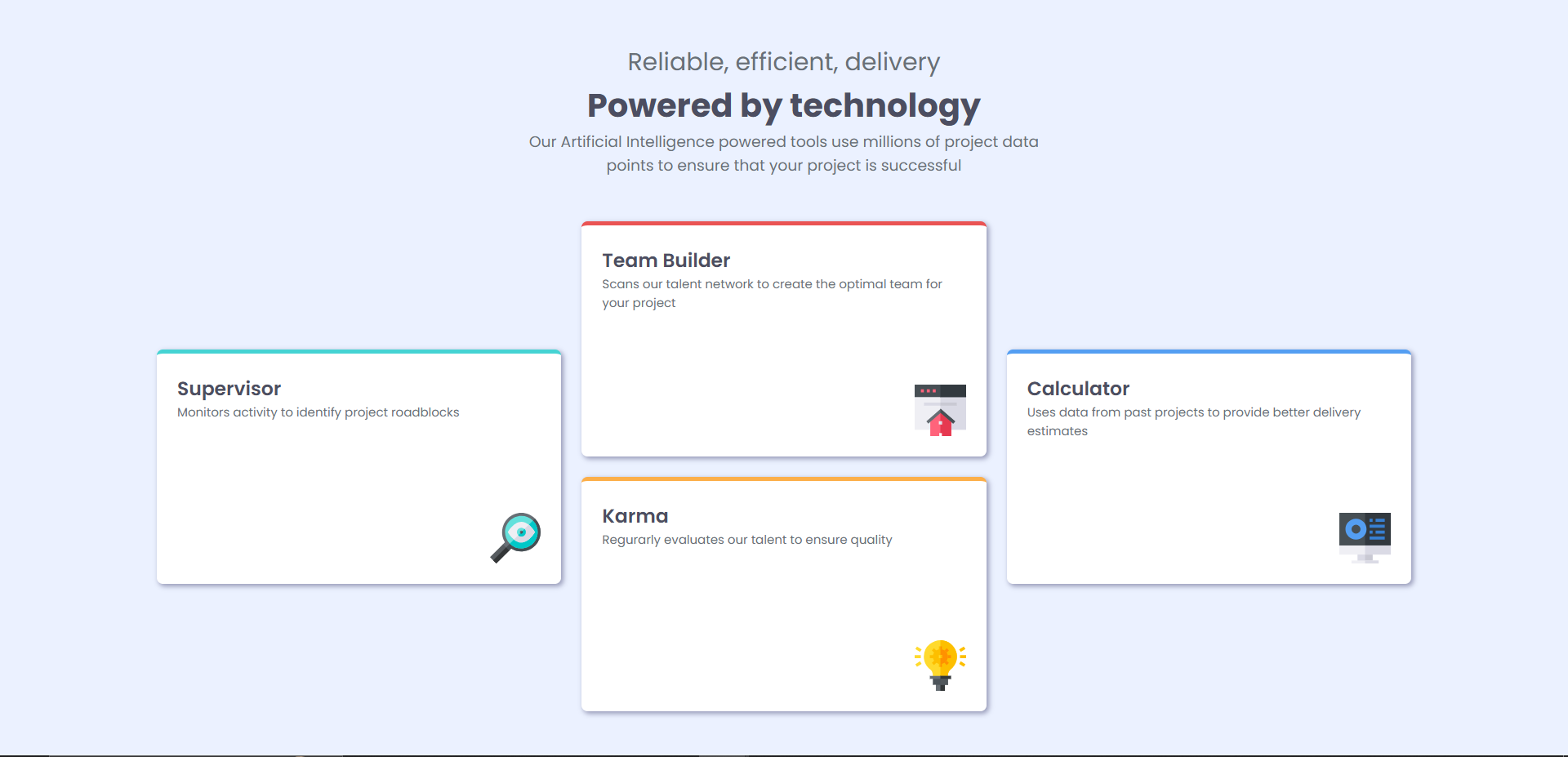The image size is (1568, 757).
Task: Open the Karma card heading
Action: 635,516
